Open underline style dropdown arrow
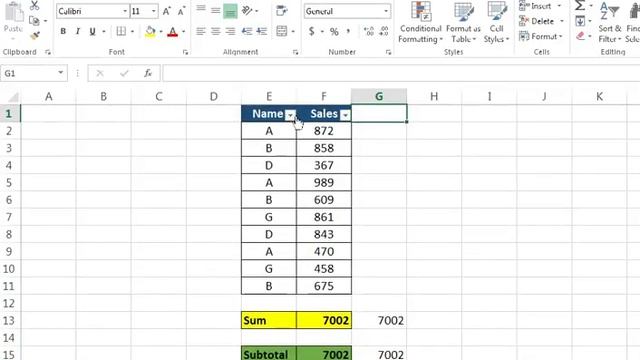The height and width of the screenshot is (360, 640). tap(104, 31)
